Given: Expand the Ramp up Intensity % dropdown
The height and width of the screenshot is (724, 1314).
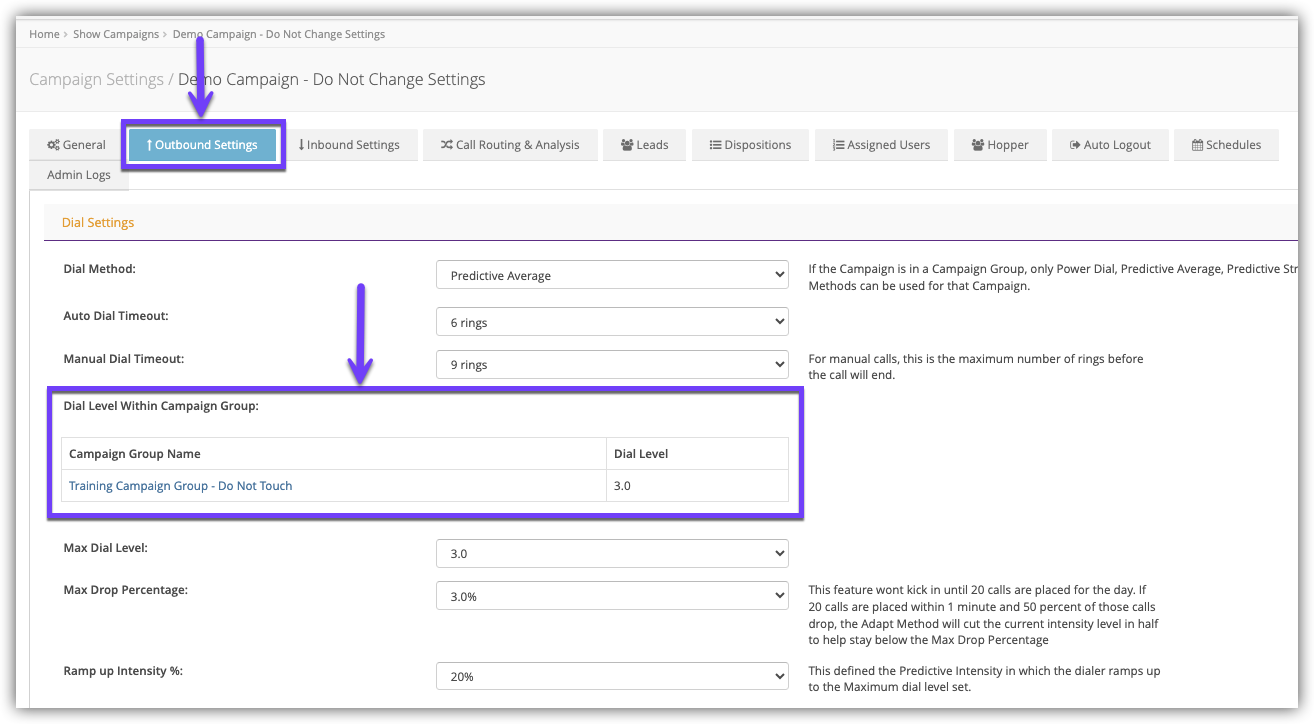Looking at the screenshot, I should click(612, 676).
